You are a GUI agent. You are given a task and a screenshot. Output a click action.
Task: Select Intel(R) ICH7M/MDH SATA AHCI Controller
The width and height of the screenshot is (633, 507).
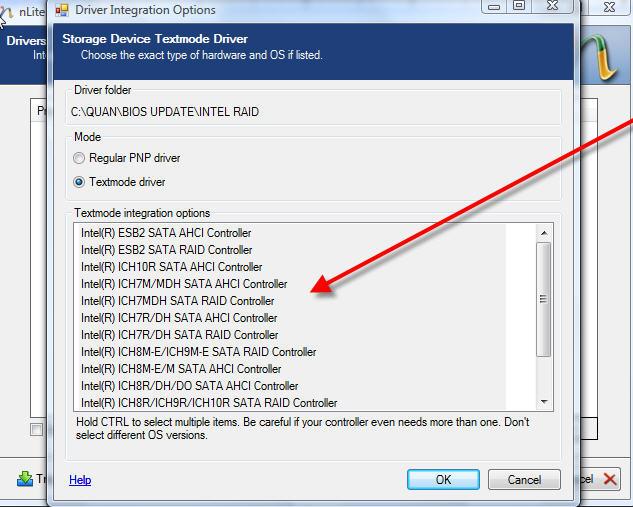point(289,284)
